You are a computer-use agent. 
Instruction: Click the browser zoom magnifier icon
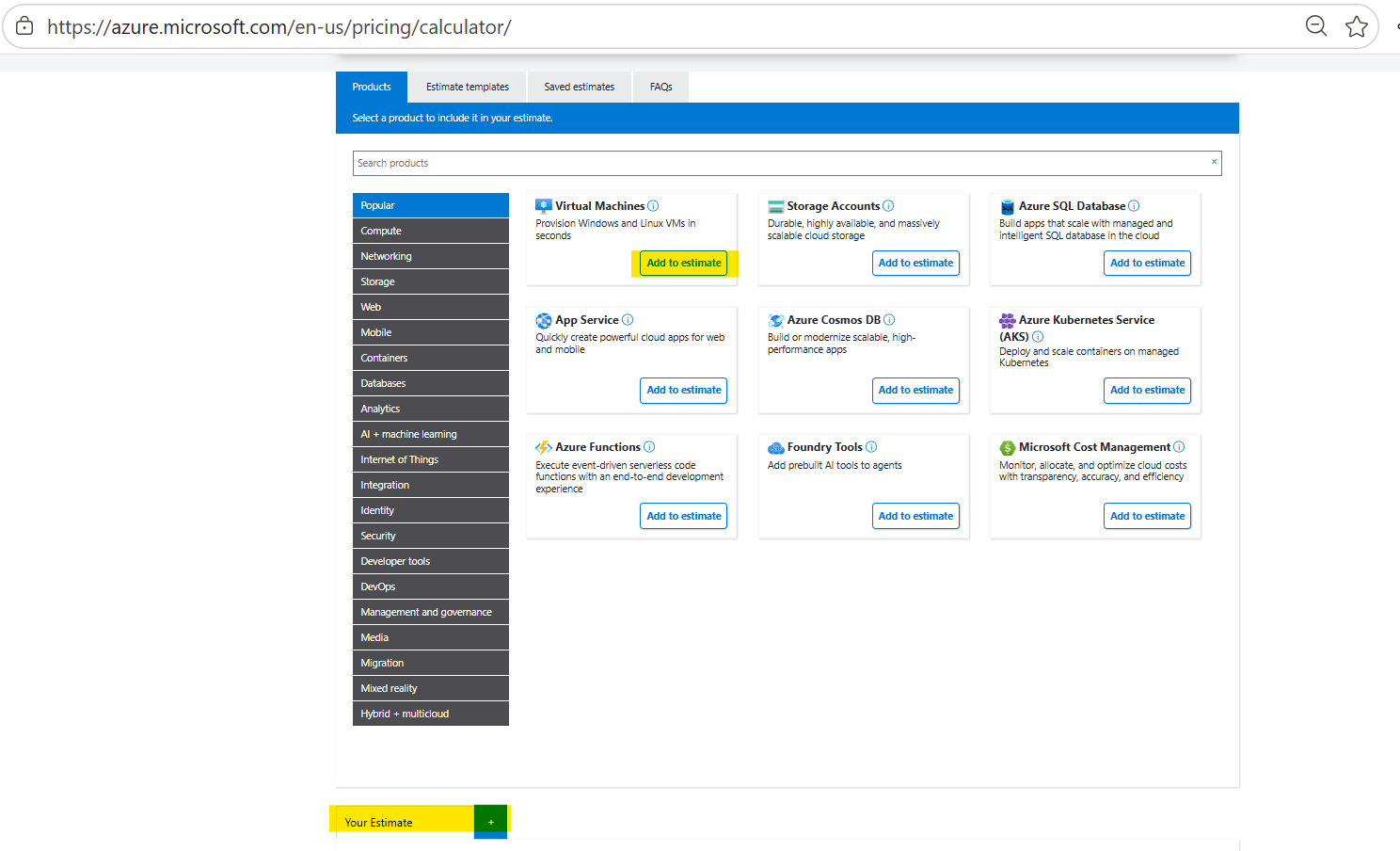click(x=1316, y=26)
